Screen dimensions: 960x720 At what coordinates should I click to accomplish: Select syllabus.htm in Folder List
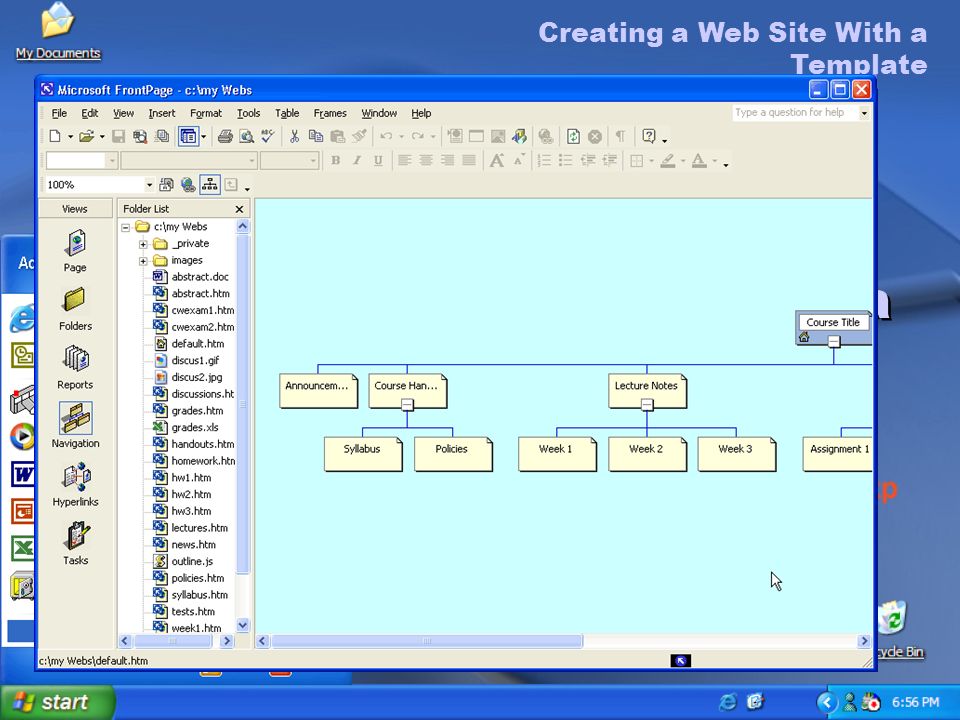(199, 594)
